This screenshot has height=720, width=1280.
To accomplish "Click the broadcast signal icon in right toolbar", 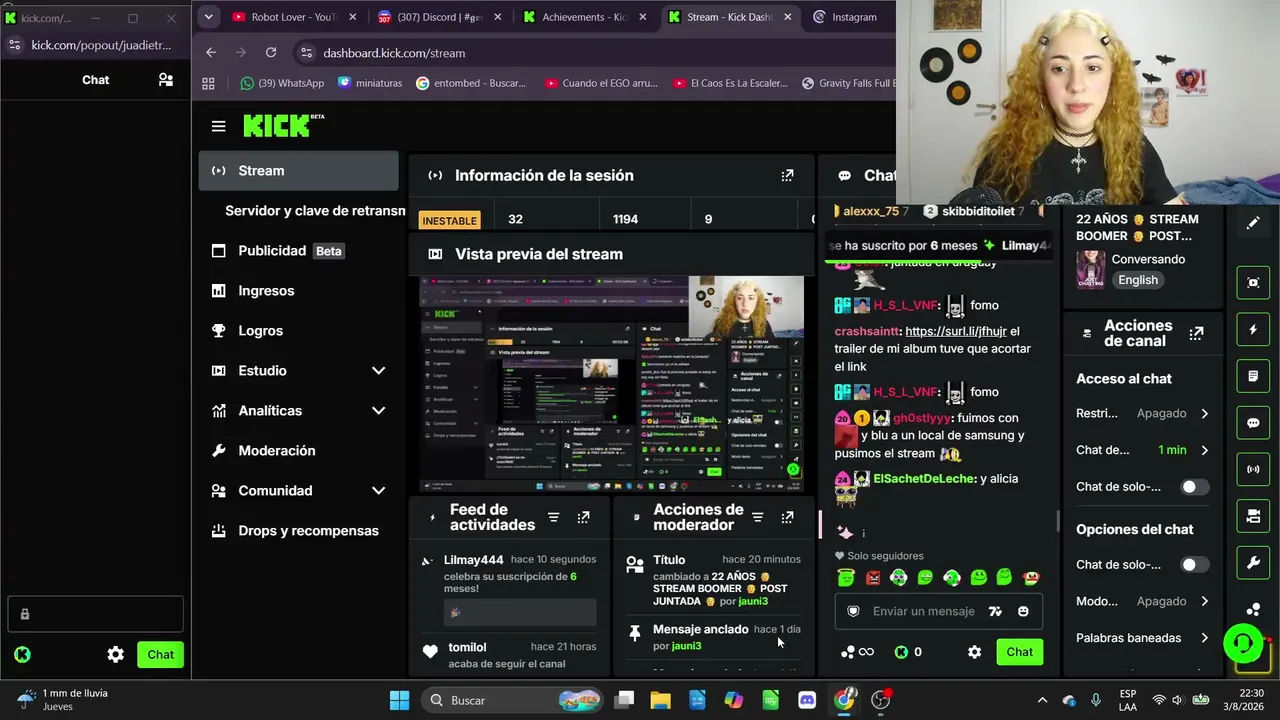I will [1253, 469].
